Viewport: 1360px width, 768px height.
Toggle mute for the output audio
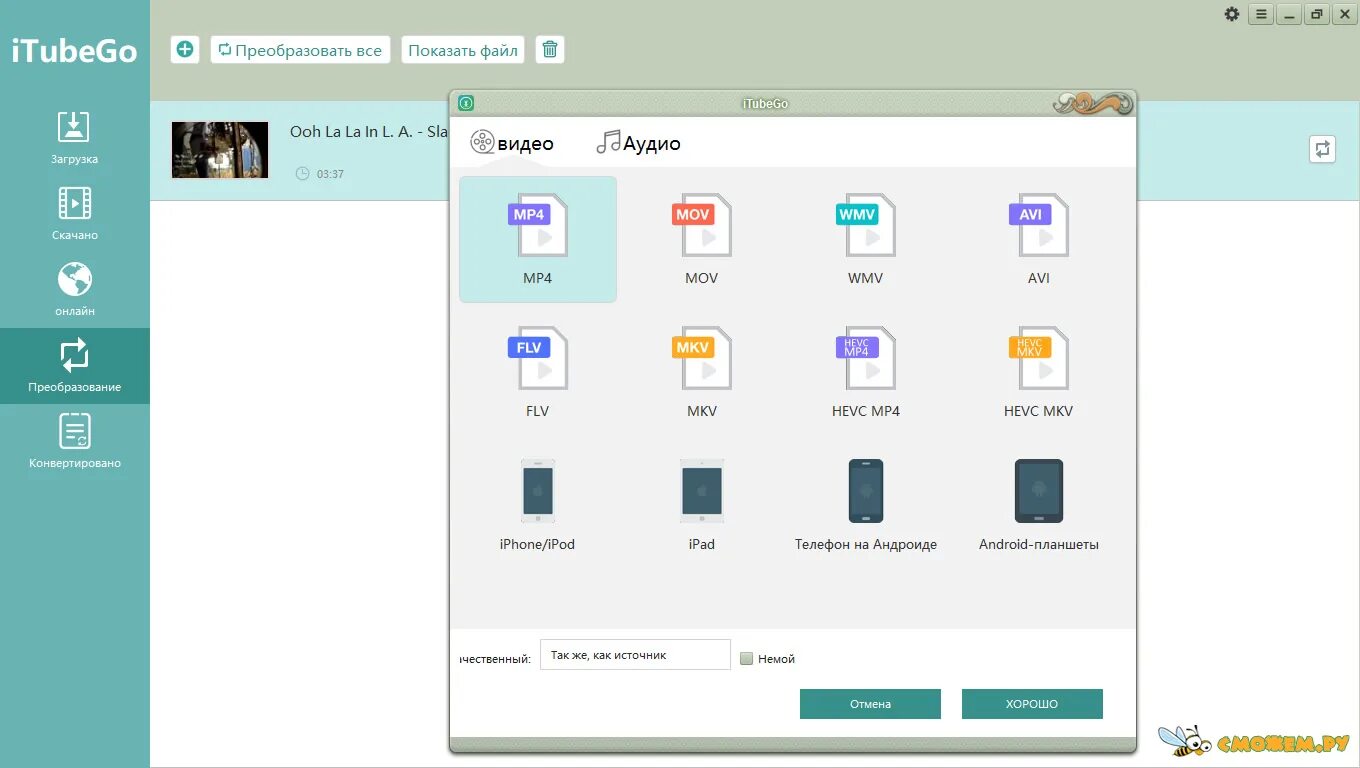746,658
